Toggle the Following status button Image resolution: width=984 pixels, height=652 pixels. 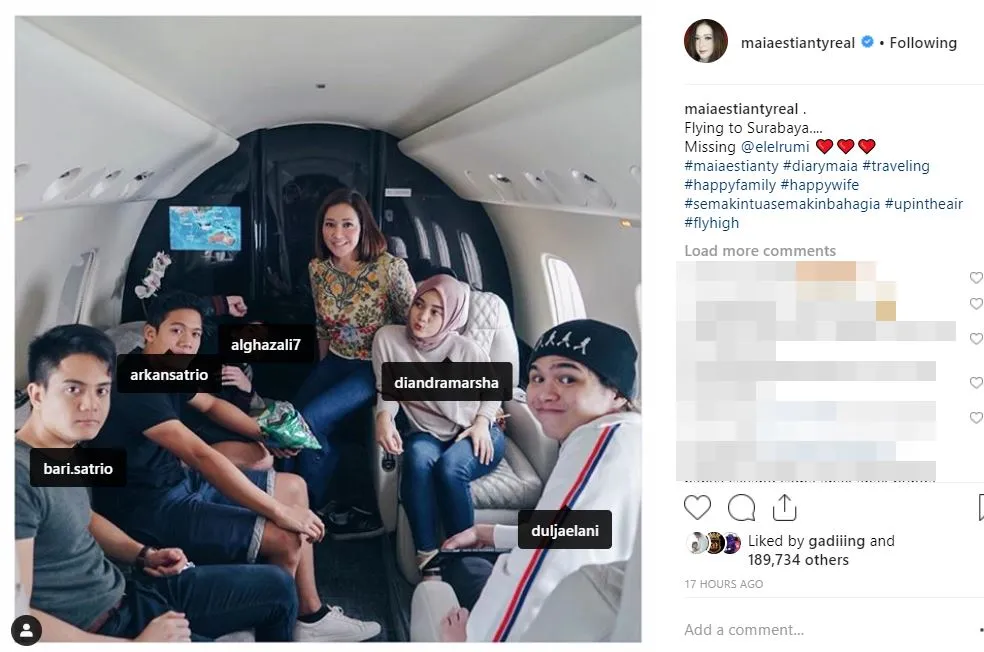click(922, 43)
